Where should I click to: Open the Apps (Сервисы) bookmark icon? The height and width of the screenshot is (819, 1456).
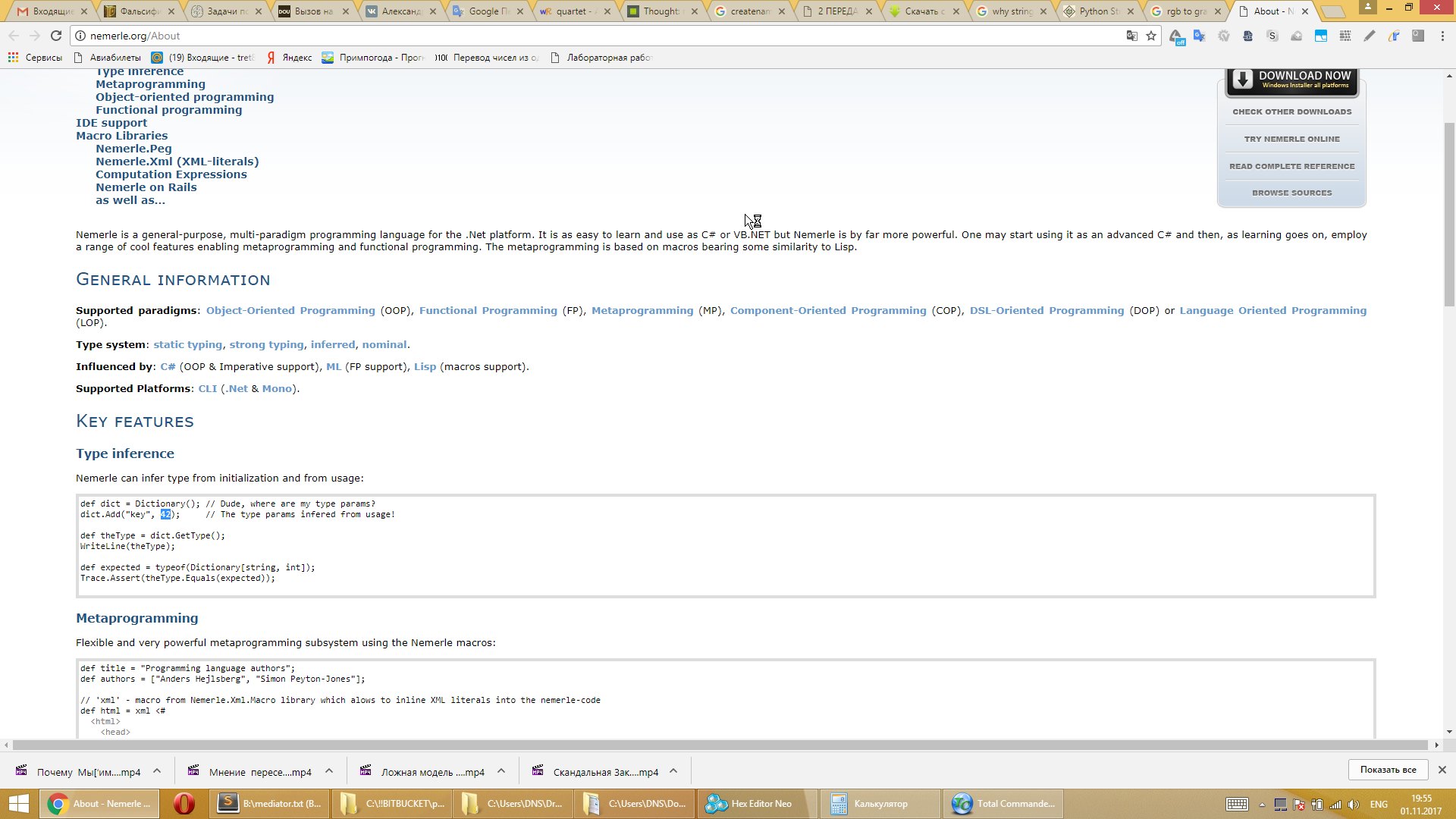[x=13, y=58]
